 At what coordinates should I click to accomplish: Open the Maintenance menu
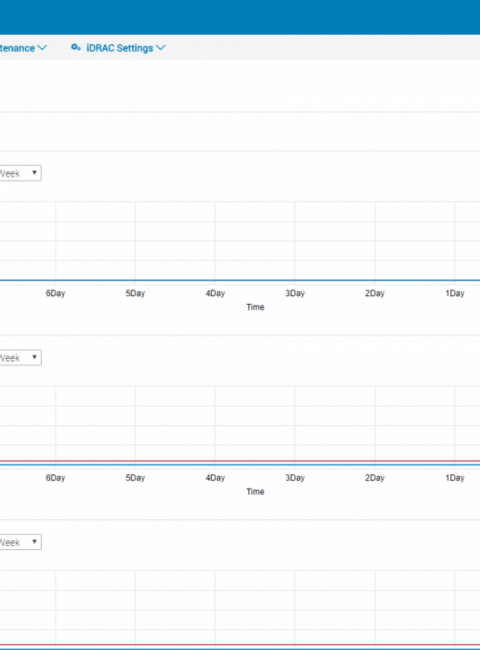click(x=17, y=48)
